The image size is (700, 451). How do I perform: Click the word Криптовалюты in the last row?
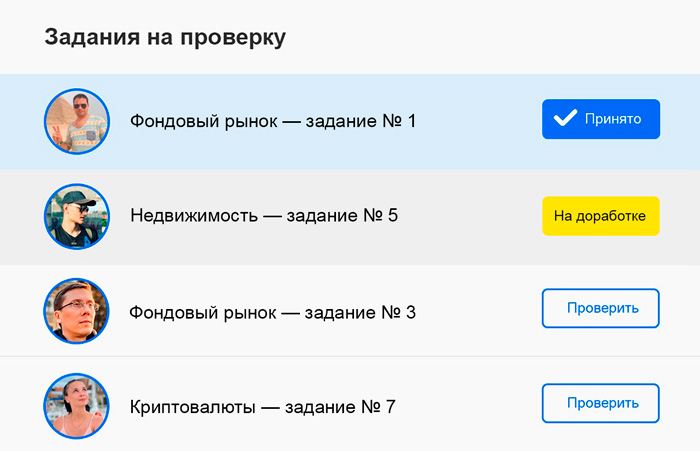192,407
